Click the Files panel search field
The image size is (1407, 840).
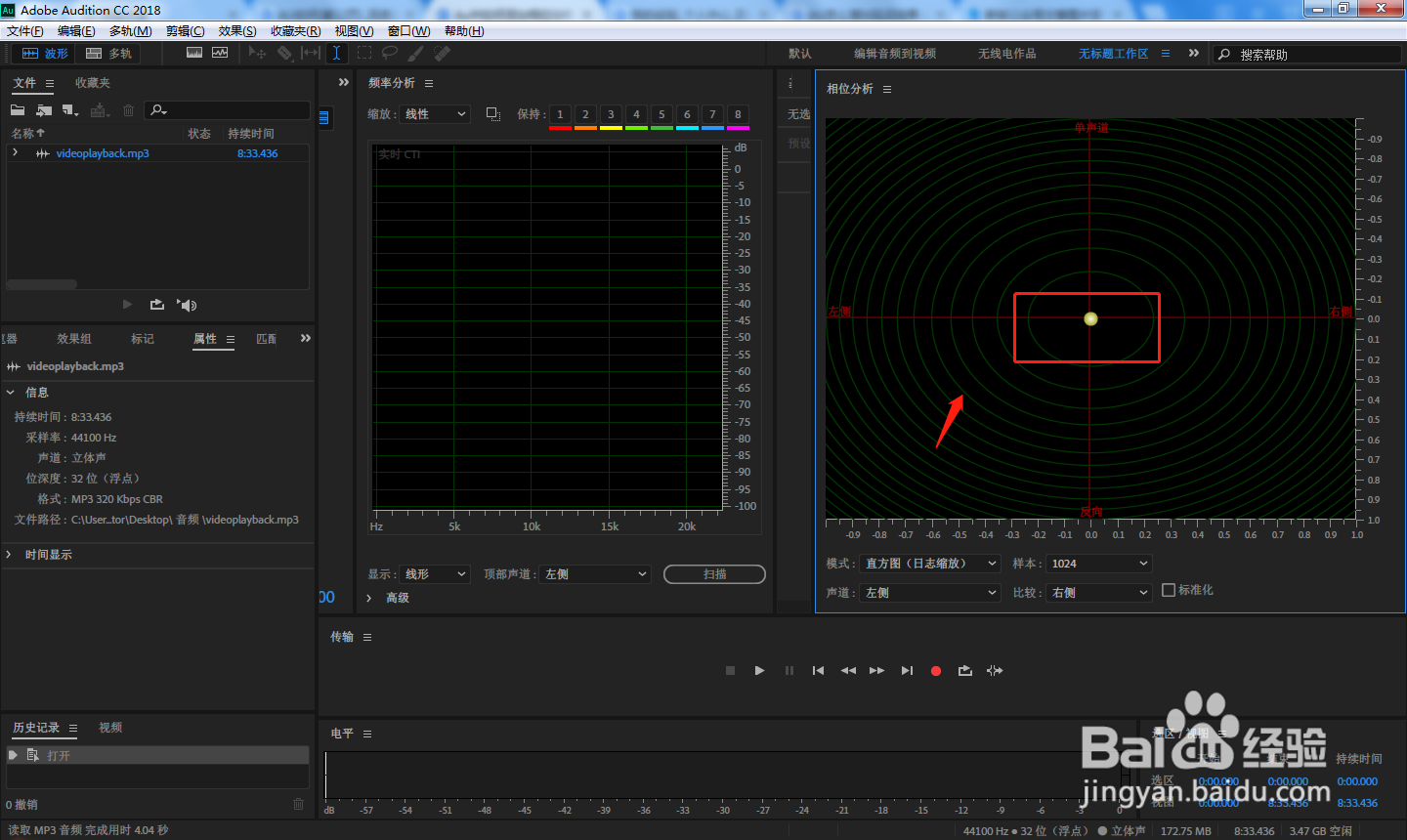(228, 110)
